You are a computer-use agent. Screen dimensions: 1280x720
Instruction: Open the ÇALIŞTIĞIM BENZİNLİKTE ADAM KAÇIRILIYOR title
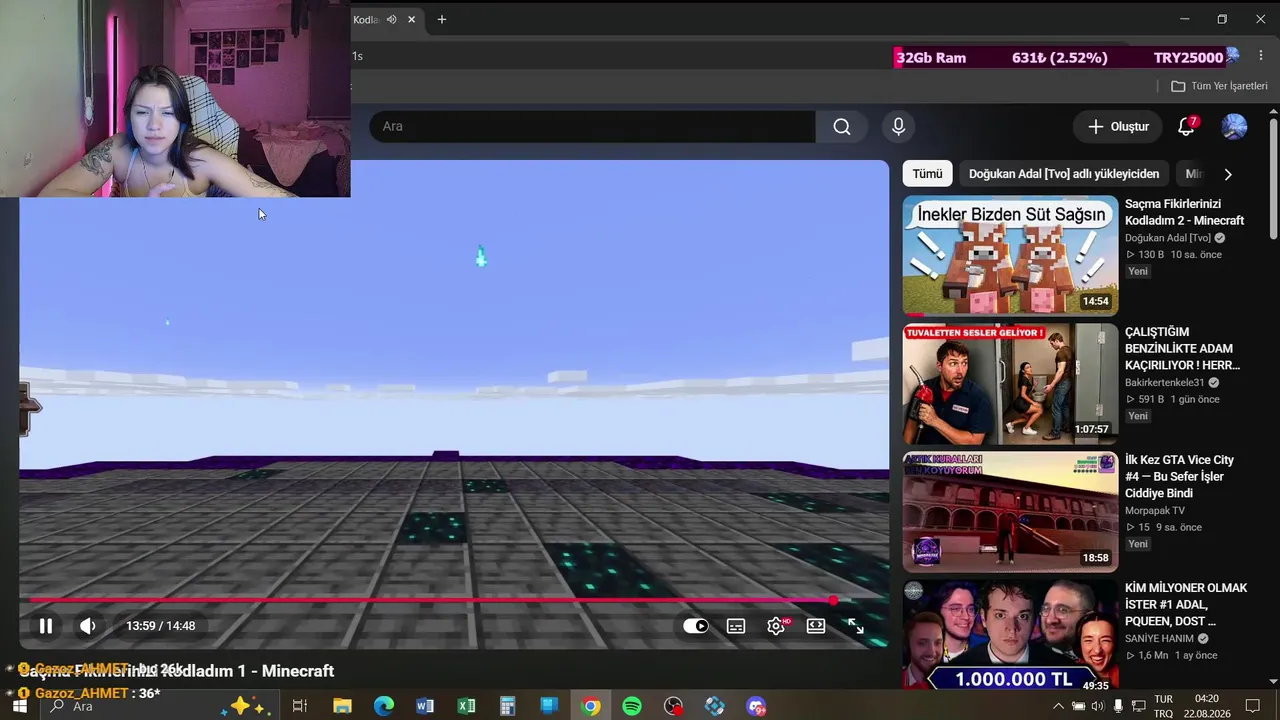point(1182,349)
